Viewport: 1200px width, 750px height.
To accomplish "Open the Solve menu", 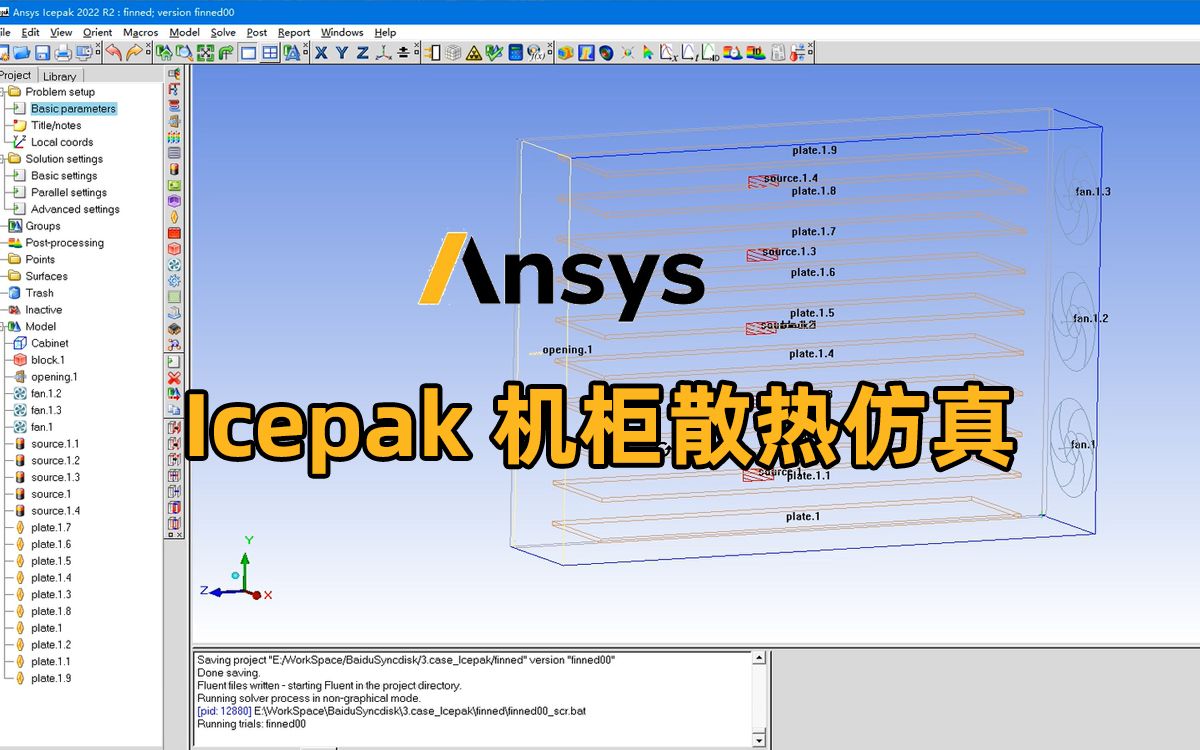I will click(x=223, y=32).
